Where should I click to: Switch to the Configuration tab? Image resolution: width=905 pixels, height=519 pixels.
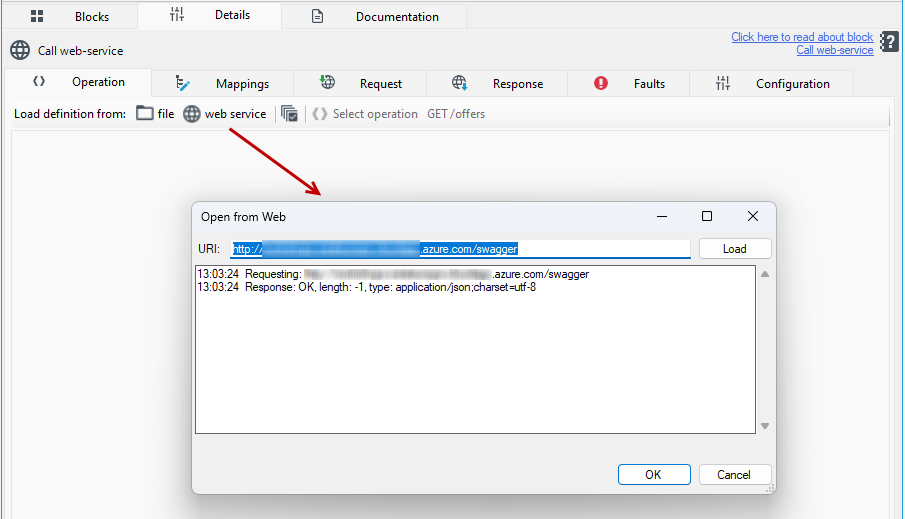click(x=771, y=84)
